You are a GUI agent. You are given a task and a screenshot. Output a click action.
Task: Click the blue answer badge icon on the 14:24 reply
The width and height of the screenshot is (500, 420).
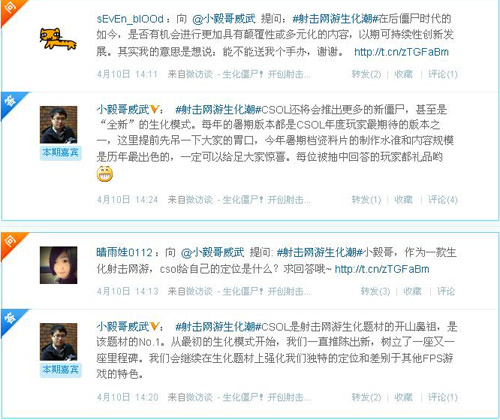click(10, 101)
